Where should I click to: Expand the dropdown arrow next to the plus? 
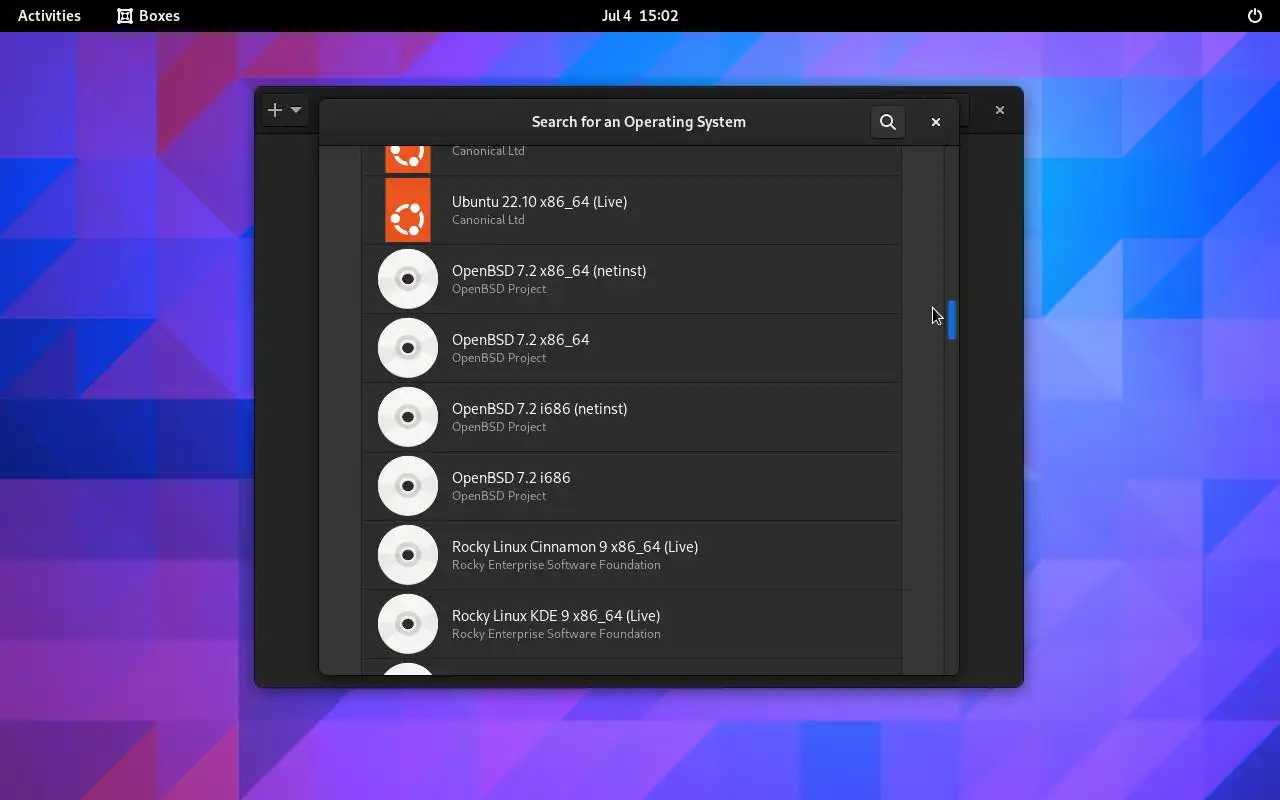(296, 110)
